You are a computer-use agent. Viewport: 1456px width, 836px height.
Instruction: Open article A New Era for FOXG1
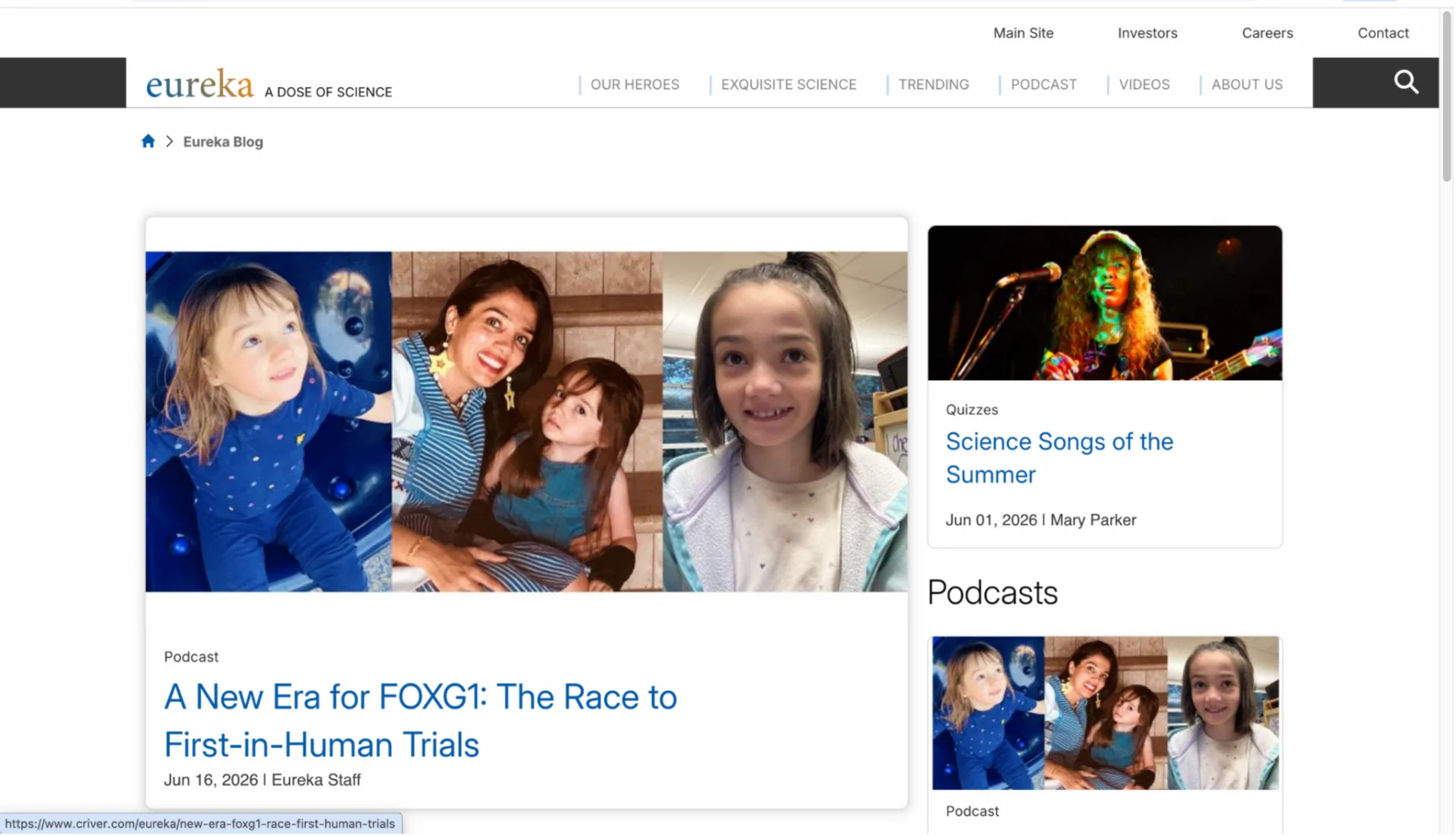[x=421, y=721]
